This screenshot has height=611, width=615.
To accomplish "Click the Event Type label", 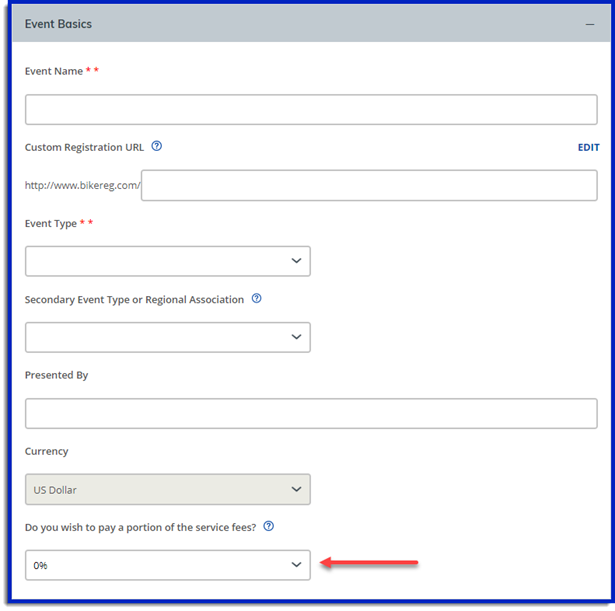I will tap(51, 223).
